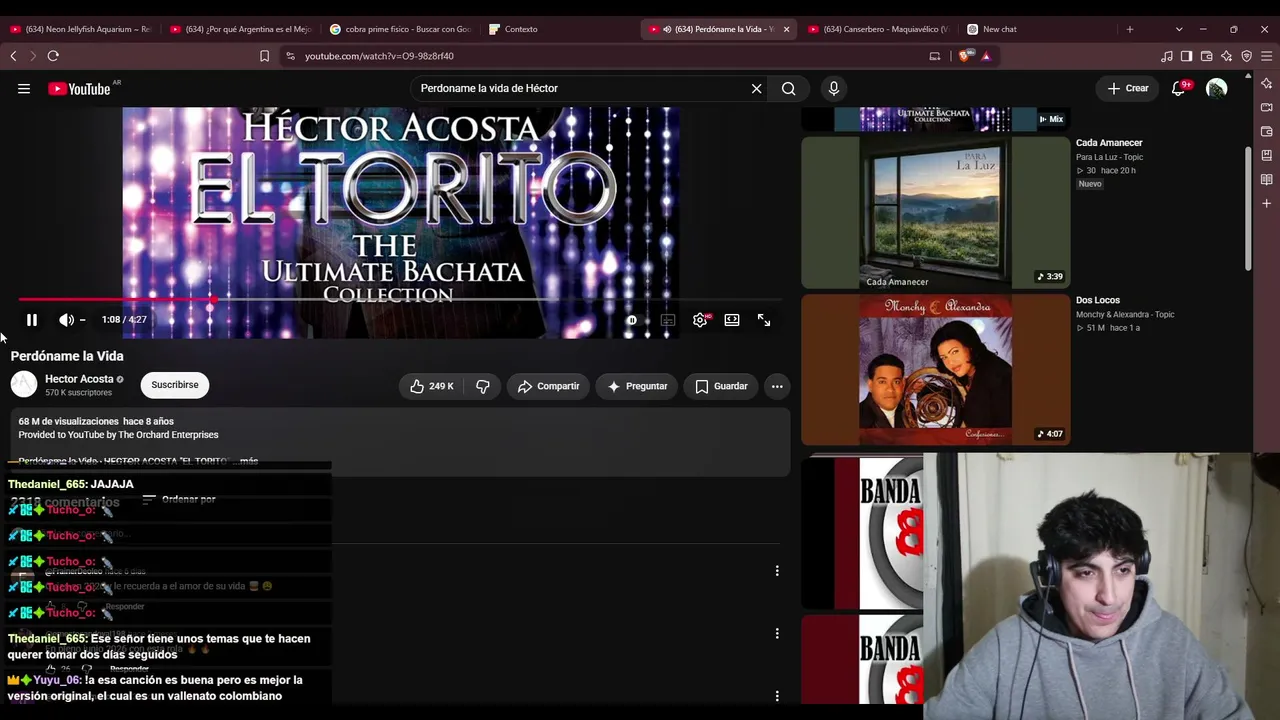Open Brave Rewards triangle icon
The width and height of the screenshot is (1280, 720).
click(985, 56)
